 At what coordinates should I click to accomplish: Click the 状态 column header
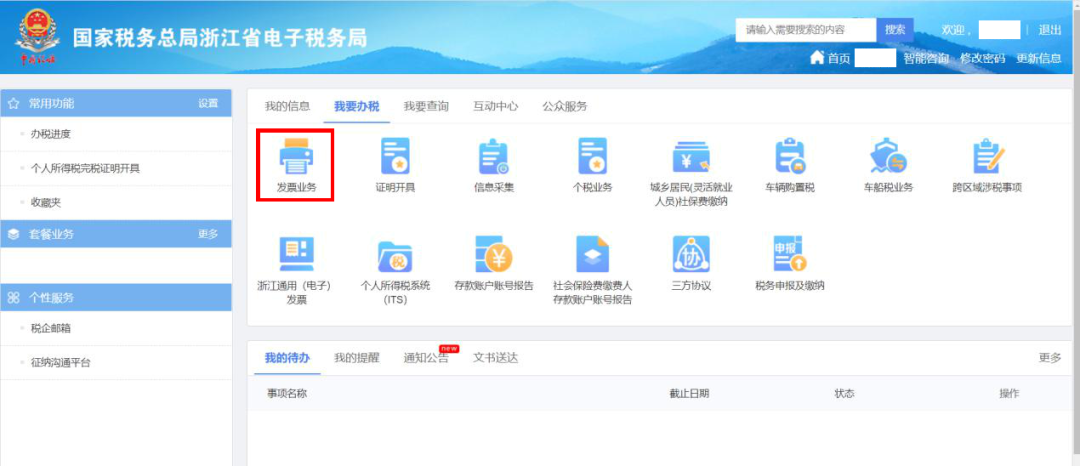(844, 394)
